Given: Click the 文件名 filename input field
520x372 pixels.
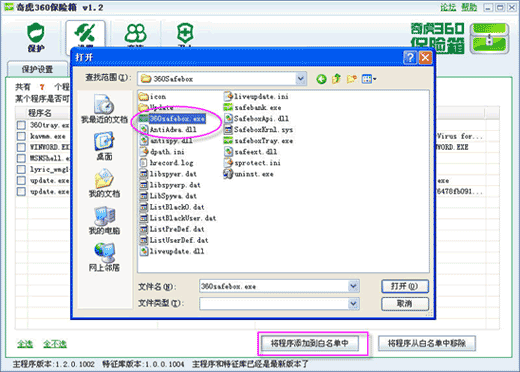Looking at the screenshot, I should point(274,286).
